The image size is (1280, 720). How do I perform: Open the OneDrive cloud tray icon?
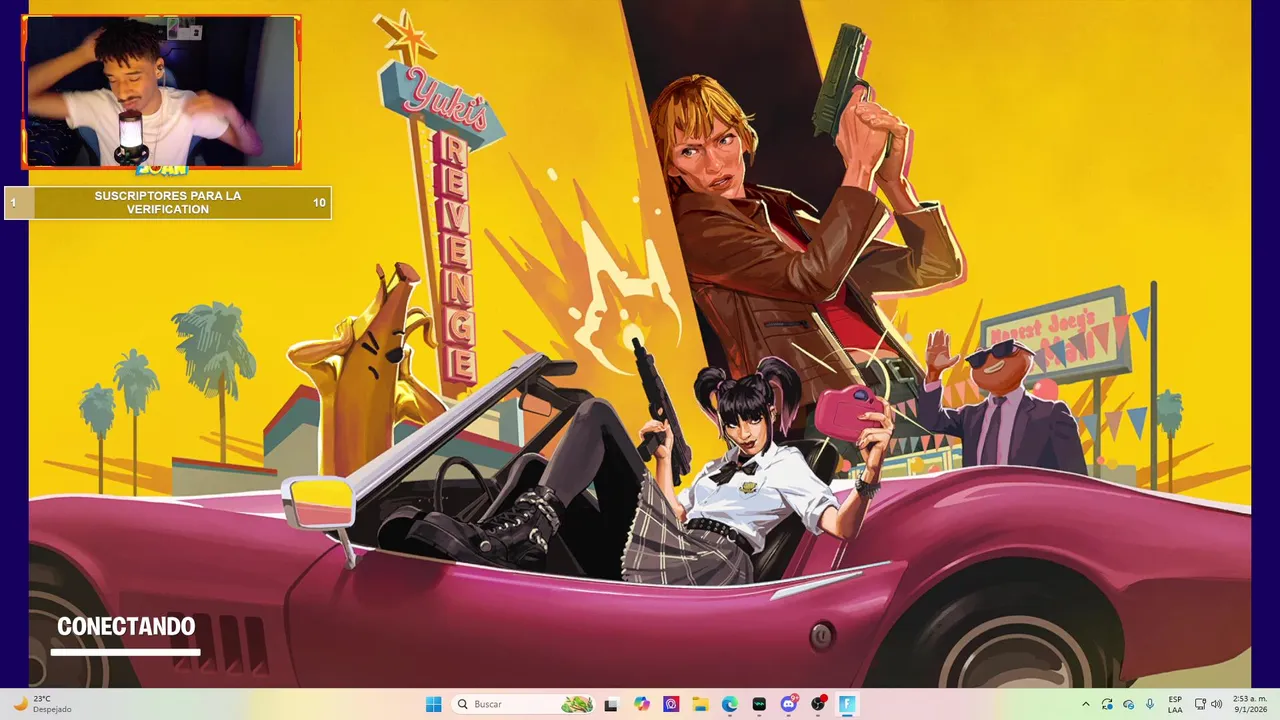click(1129, 704)
